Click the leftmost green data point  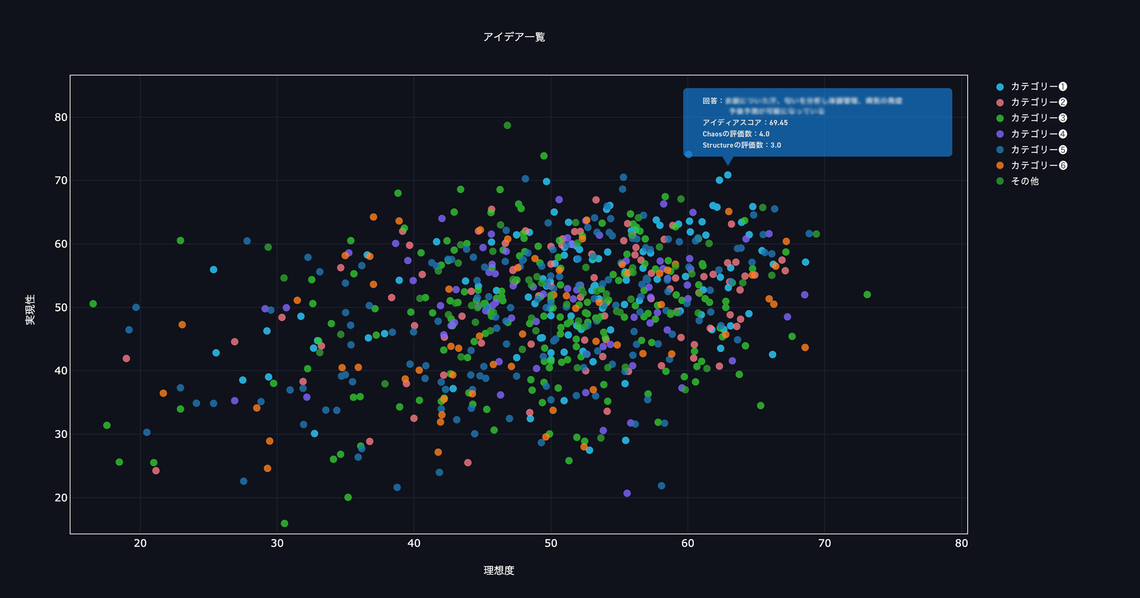(93, 304)
